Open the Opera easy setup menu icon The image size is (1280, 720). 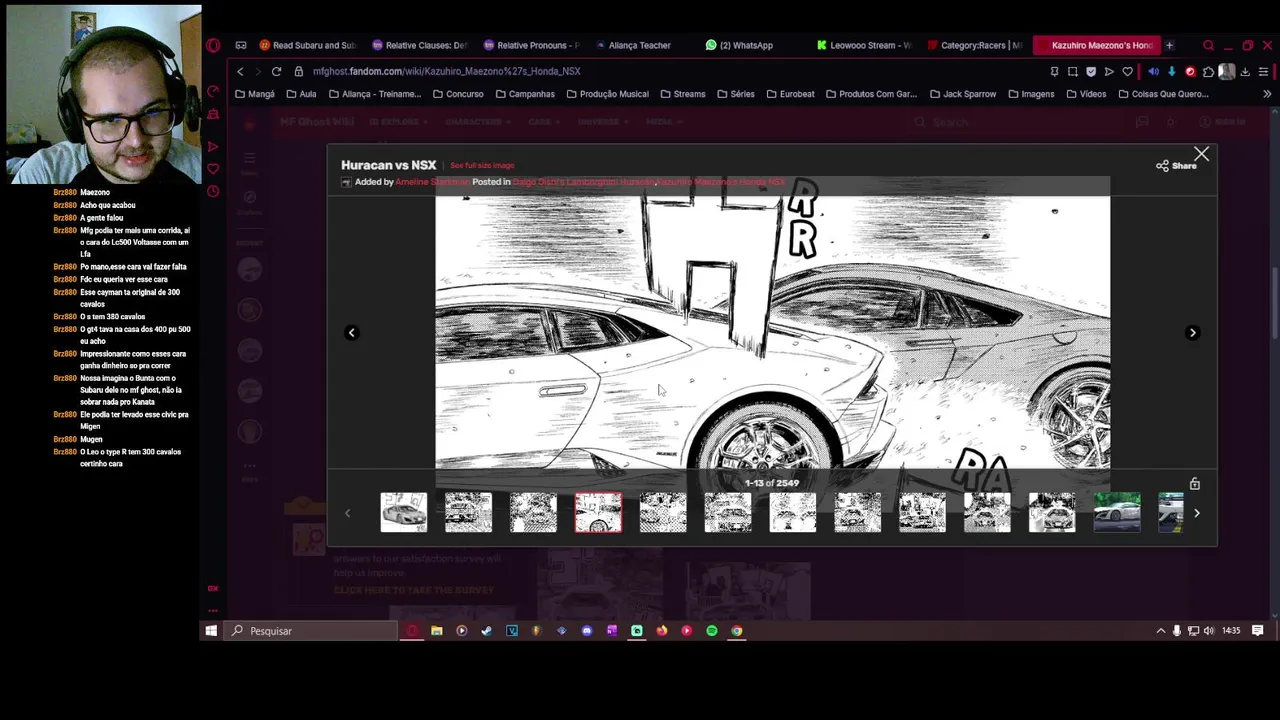[1264, 72]
